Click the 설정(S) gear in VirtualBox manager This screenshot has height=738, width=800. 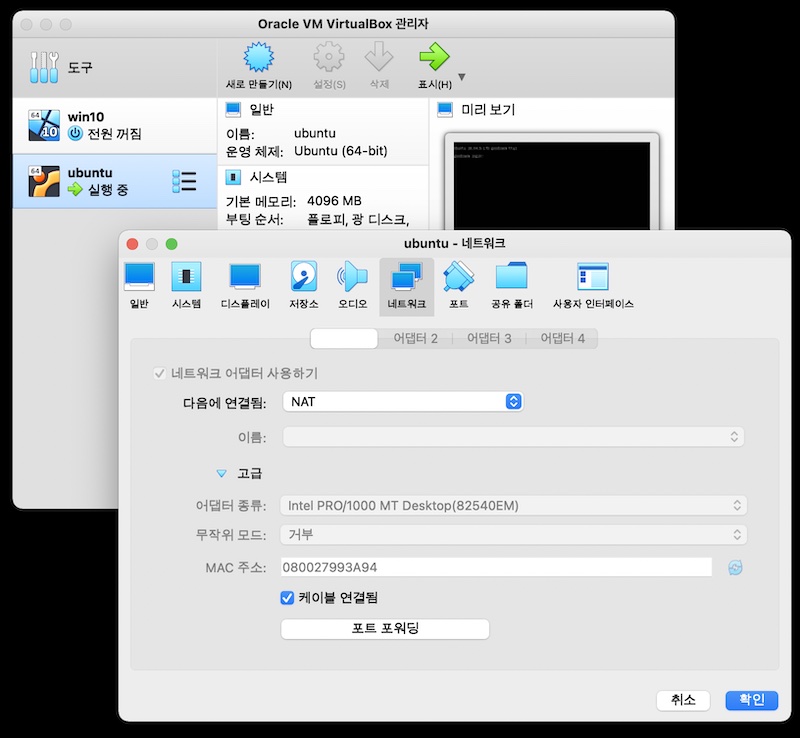[329, 66]
